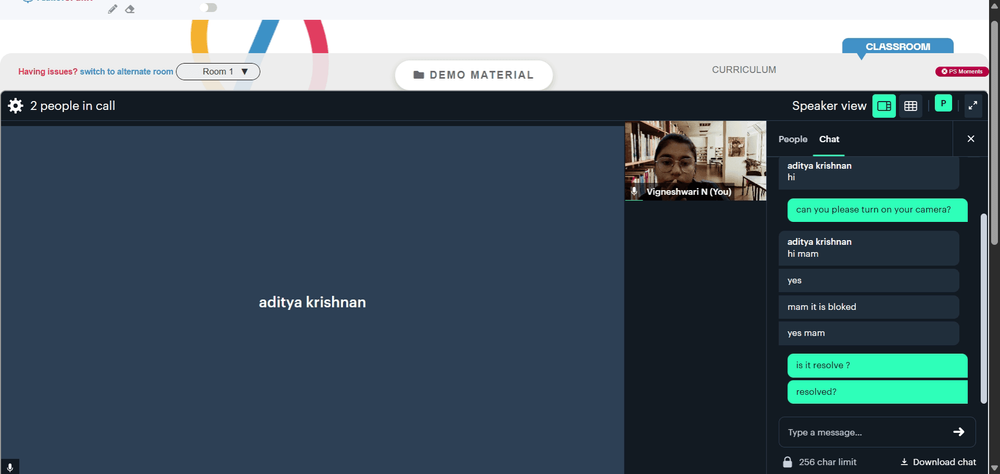Viewport: 1000px width, 474px height.
Task: Click the 'Speaker view' label
Action: [829, 106]
